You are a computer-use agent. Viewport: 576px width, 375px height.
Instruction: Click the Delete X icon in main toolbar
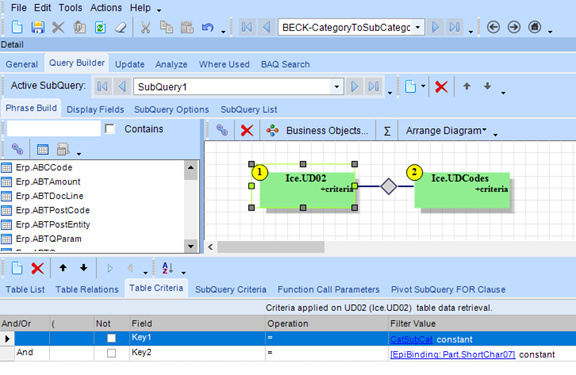click(58, 27)
